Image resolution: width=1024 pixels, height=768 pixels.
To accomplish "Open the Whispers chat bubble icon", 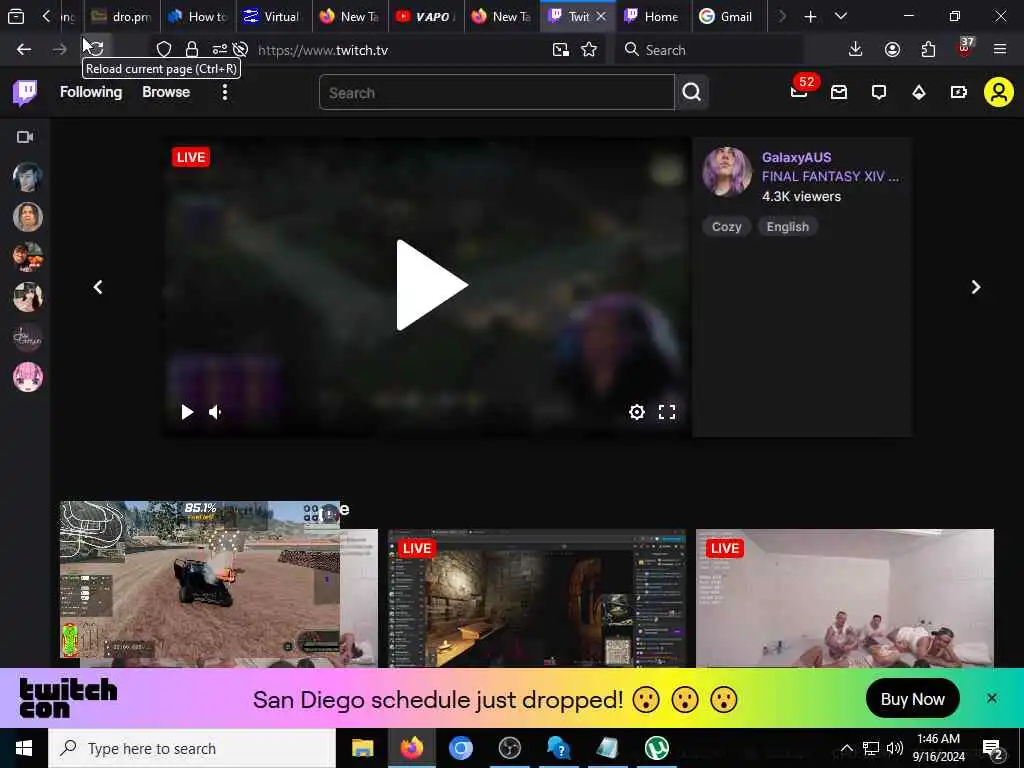I will 879,93.
